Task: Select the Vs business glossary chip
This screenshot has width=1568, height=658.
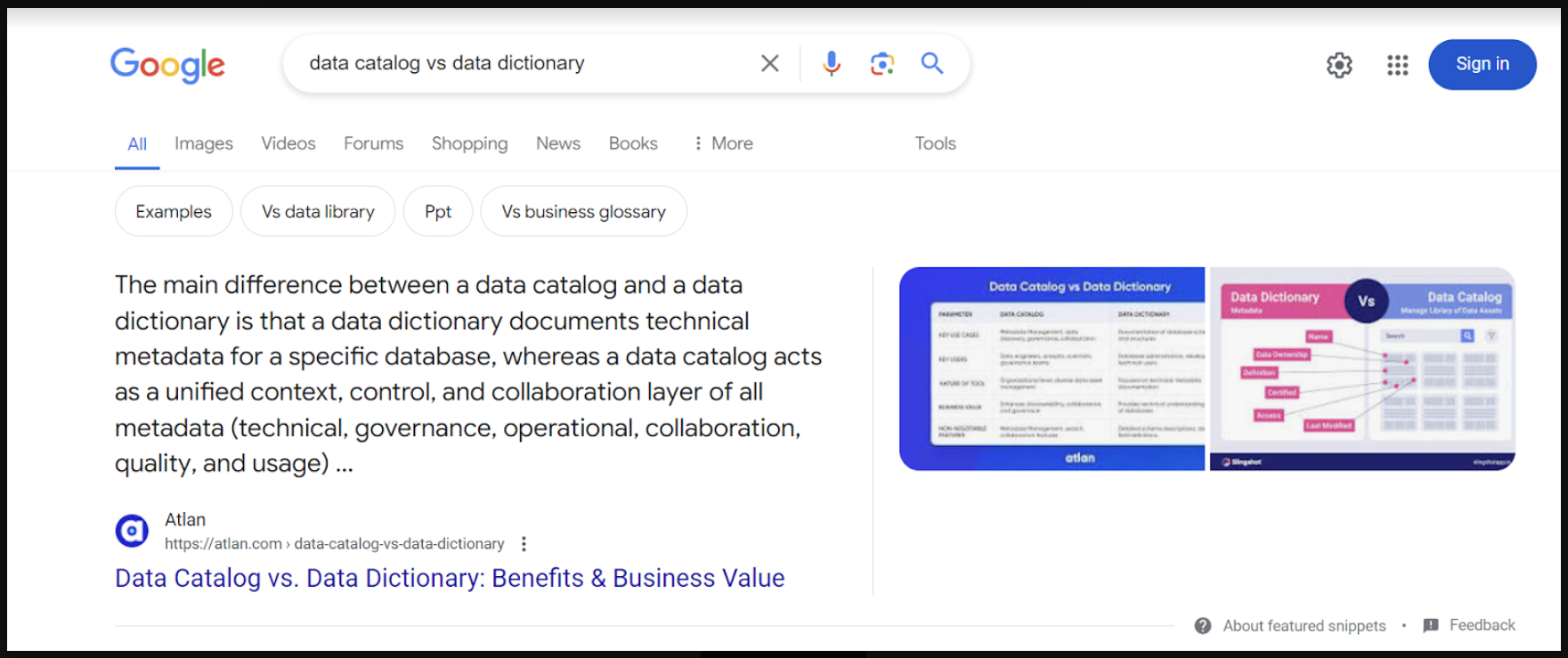Action: pyautogui.click(x=584, y=211)
